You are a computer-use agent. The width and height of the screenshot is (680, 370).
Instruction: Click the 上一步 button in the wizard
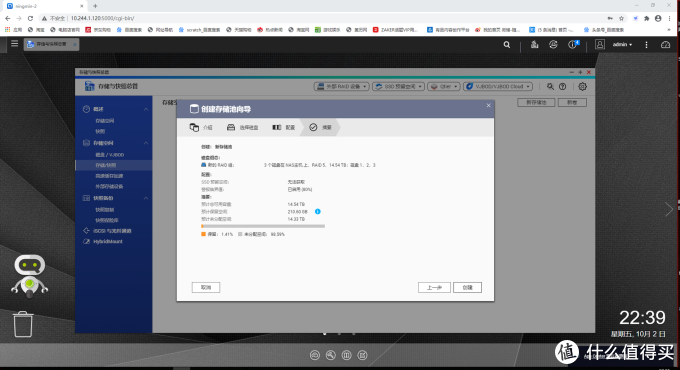[434, 288]
